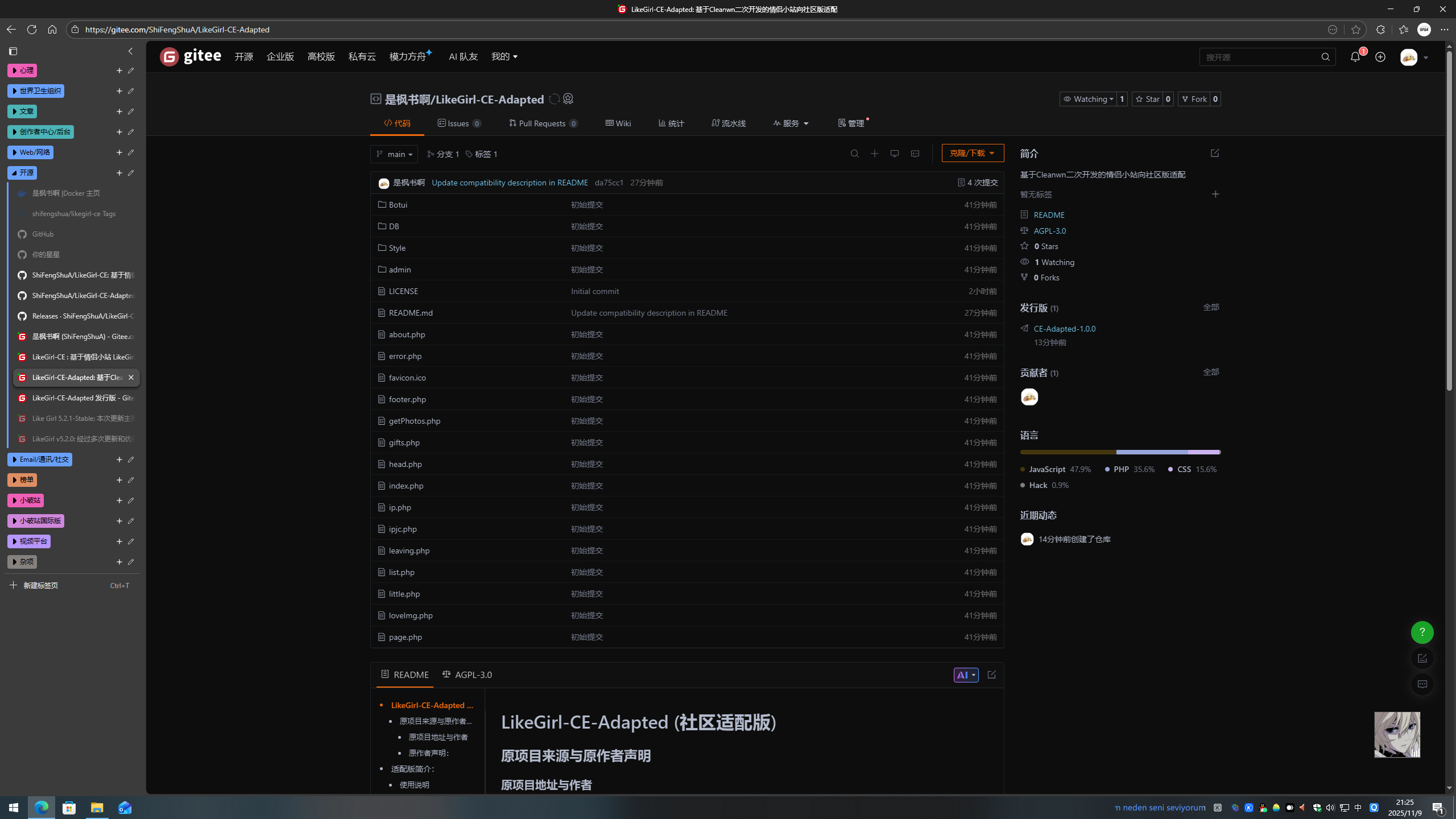Expand the 心理 tab group
Viewport: 1456px width, 819px height.
[22, 71]
